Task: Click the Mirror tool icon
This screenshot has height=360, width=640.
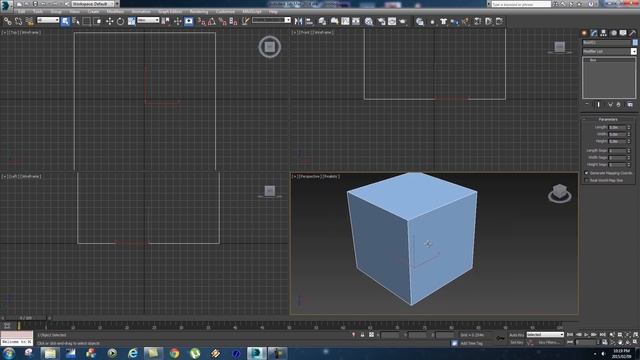Action: click(x=298, y=21)
